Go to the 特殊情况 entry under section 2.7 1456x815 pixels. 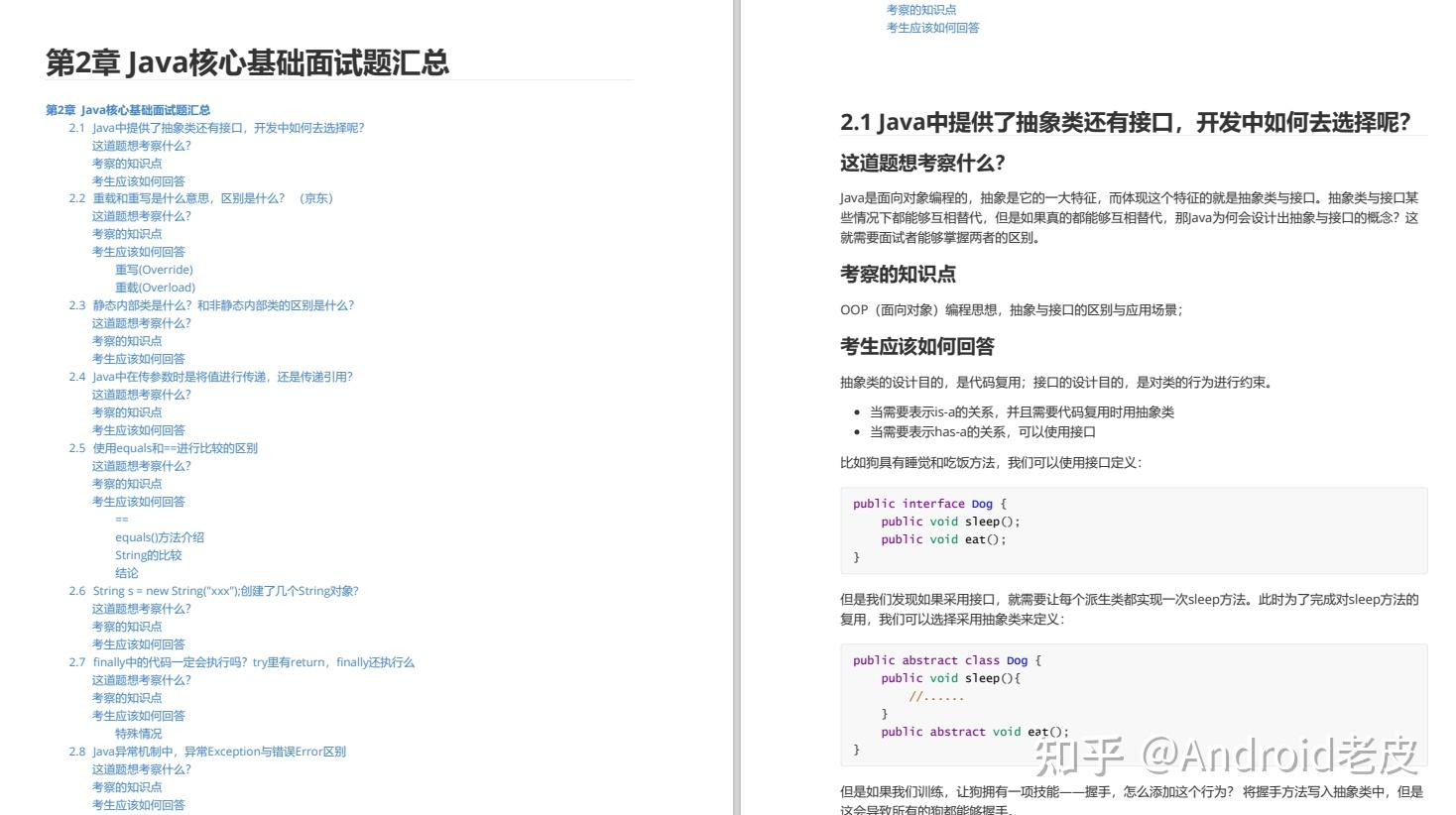pos(138,734)
